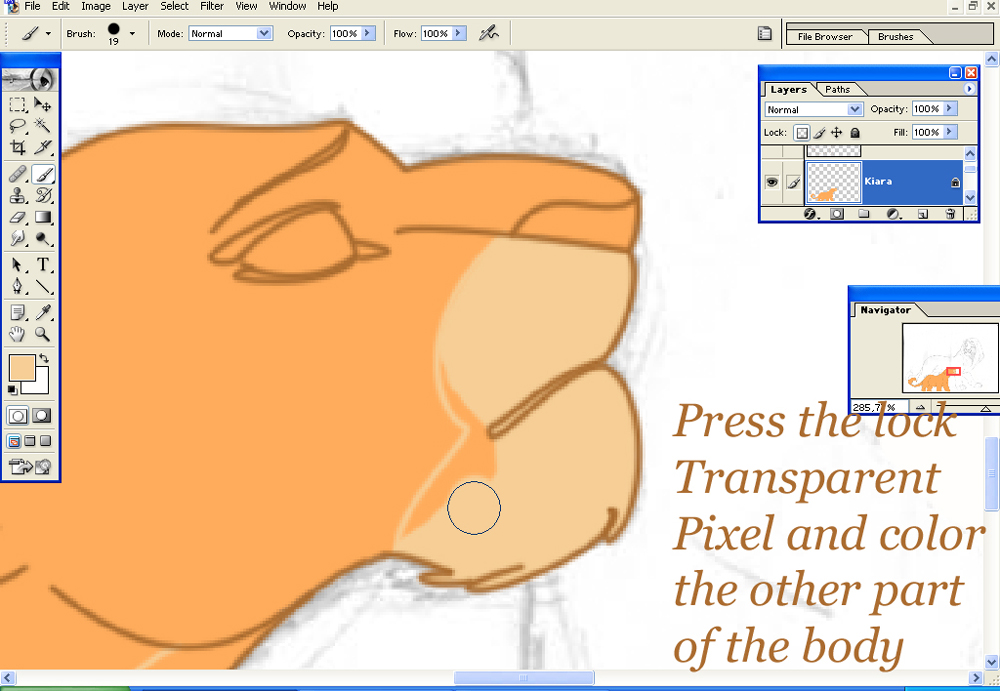Click the background color swatch
Viewport: 1000px width, 691px height.
click(x=41, y=385)
